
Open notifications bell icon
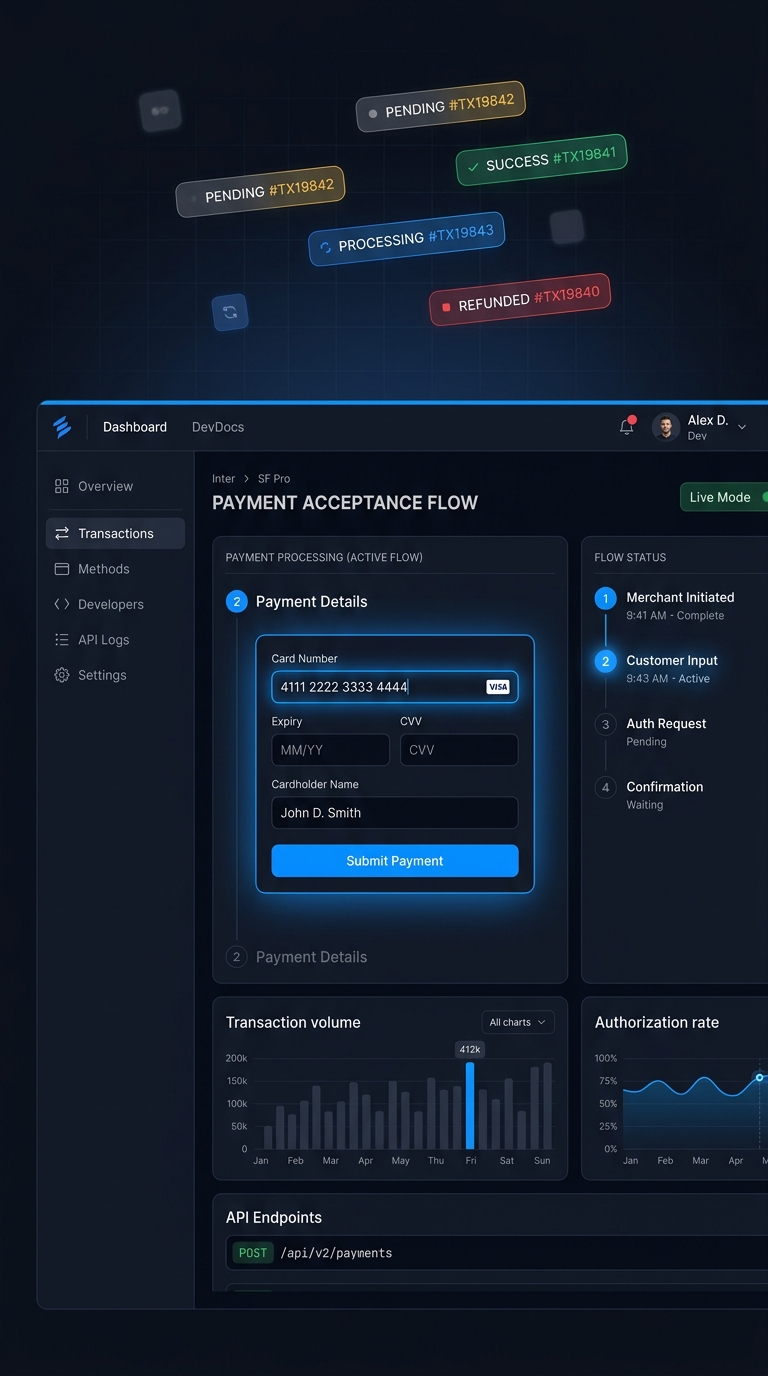point(627,426)
